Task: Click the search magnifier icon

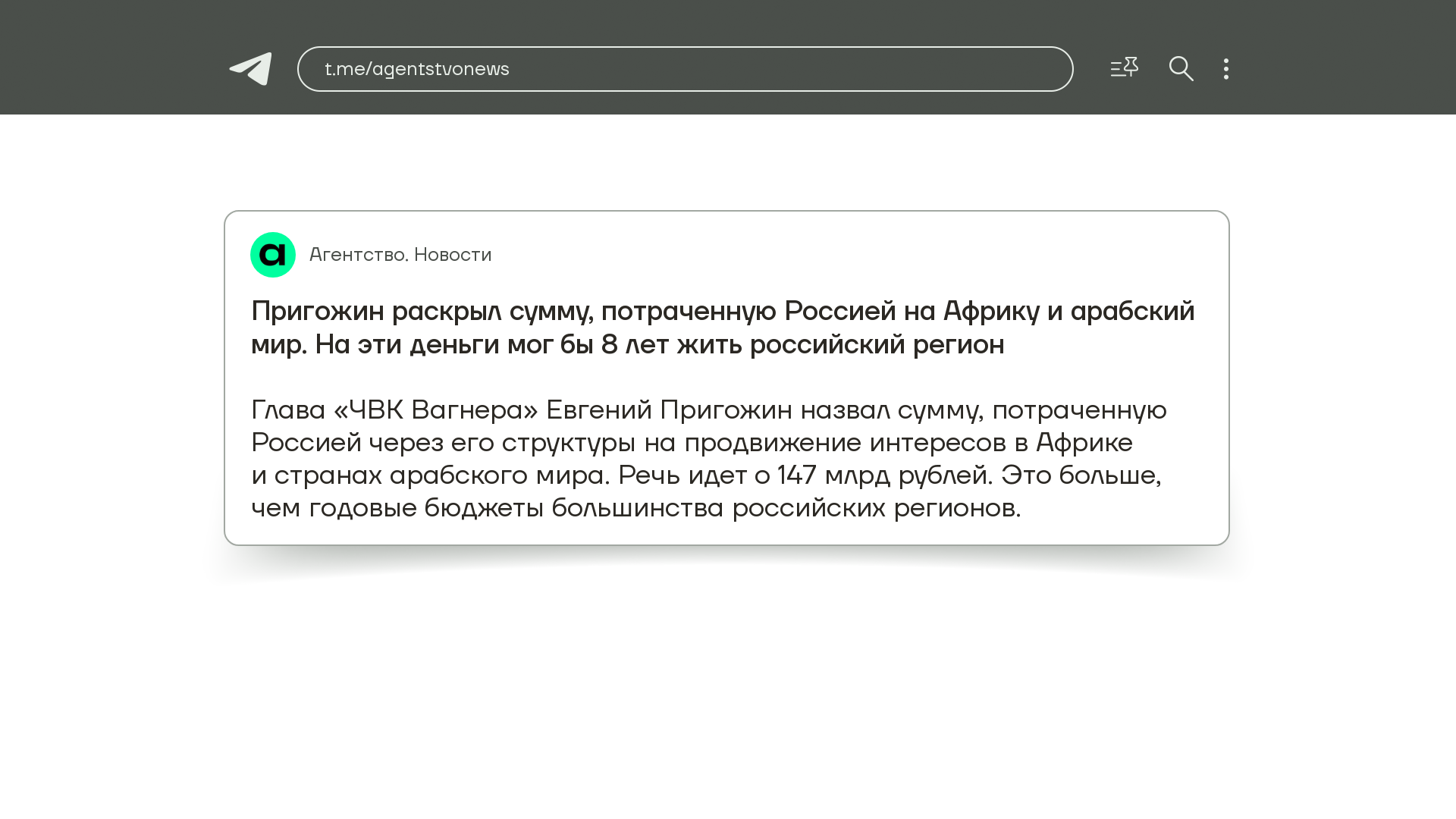Action: tap(1181, 69)
